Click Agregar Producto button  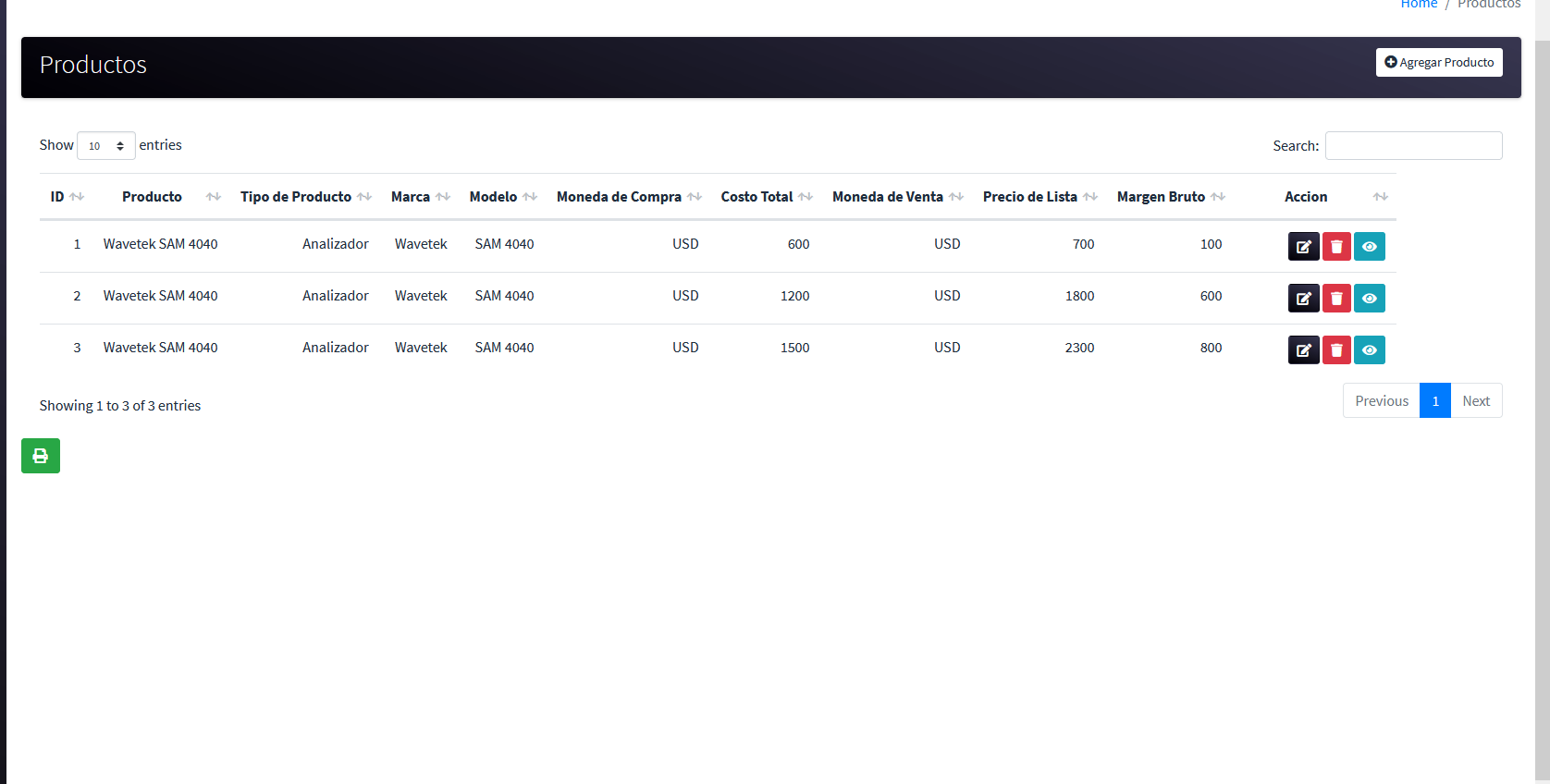click(1439, 63)
